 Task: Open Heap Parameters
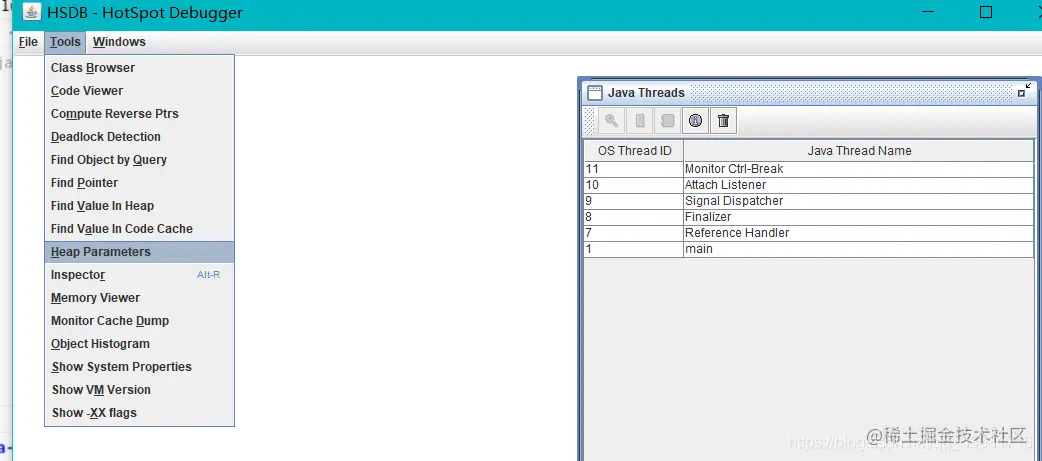click(140, 252)
